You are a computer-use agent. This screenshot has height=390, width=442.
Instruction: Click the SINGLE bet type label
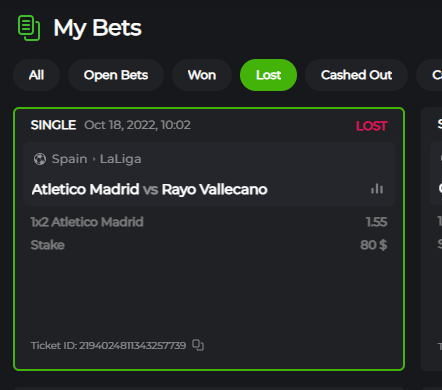click(53, 125)
